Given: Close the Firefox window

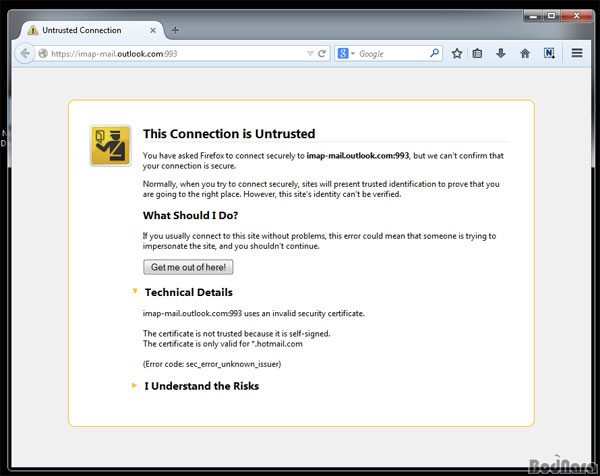Looking at the screenshot, I should 576,16.
